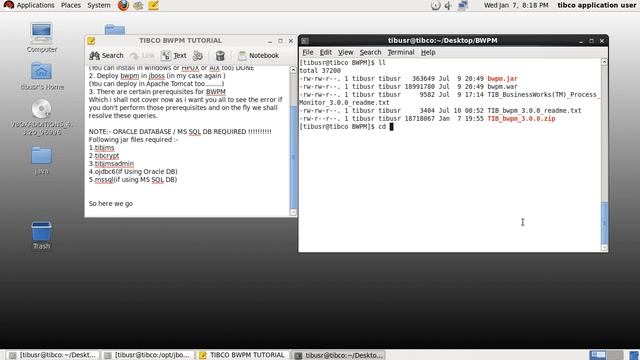Delete this note using trash icon
The width and height of the screenshot is (640, 360).
click(220, 56)
